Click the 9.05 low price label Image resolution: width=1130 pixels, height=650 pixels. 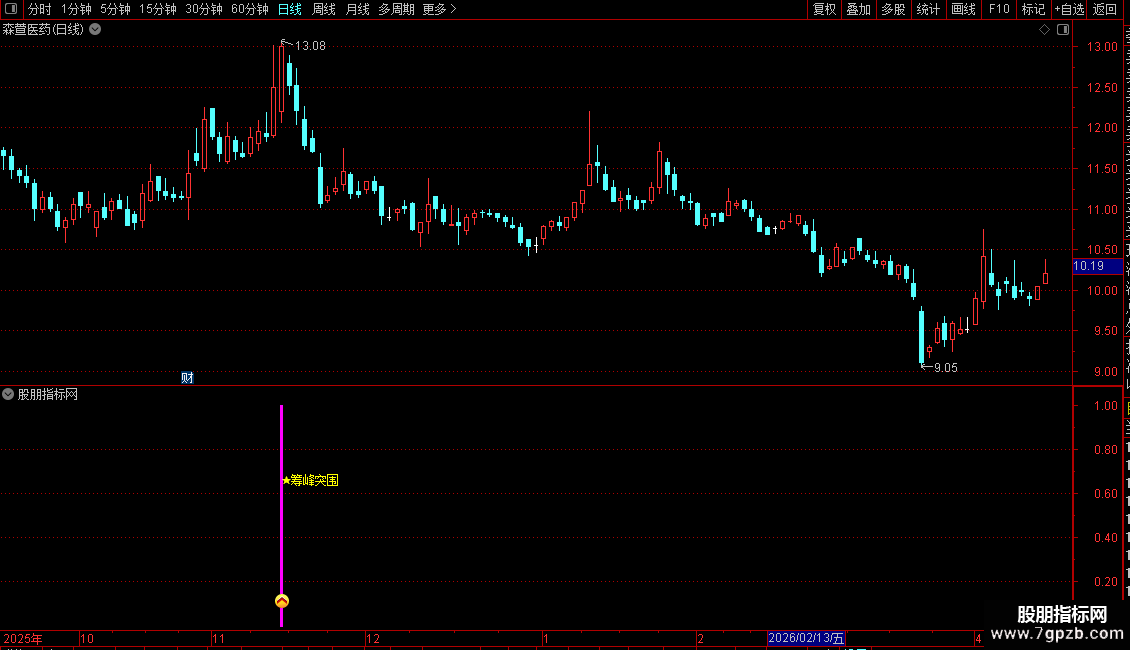[x=946, y=368]
